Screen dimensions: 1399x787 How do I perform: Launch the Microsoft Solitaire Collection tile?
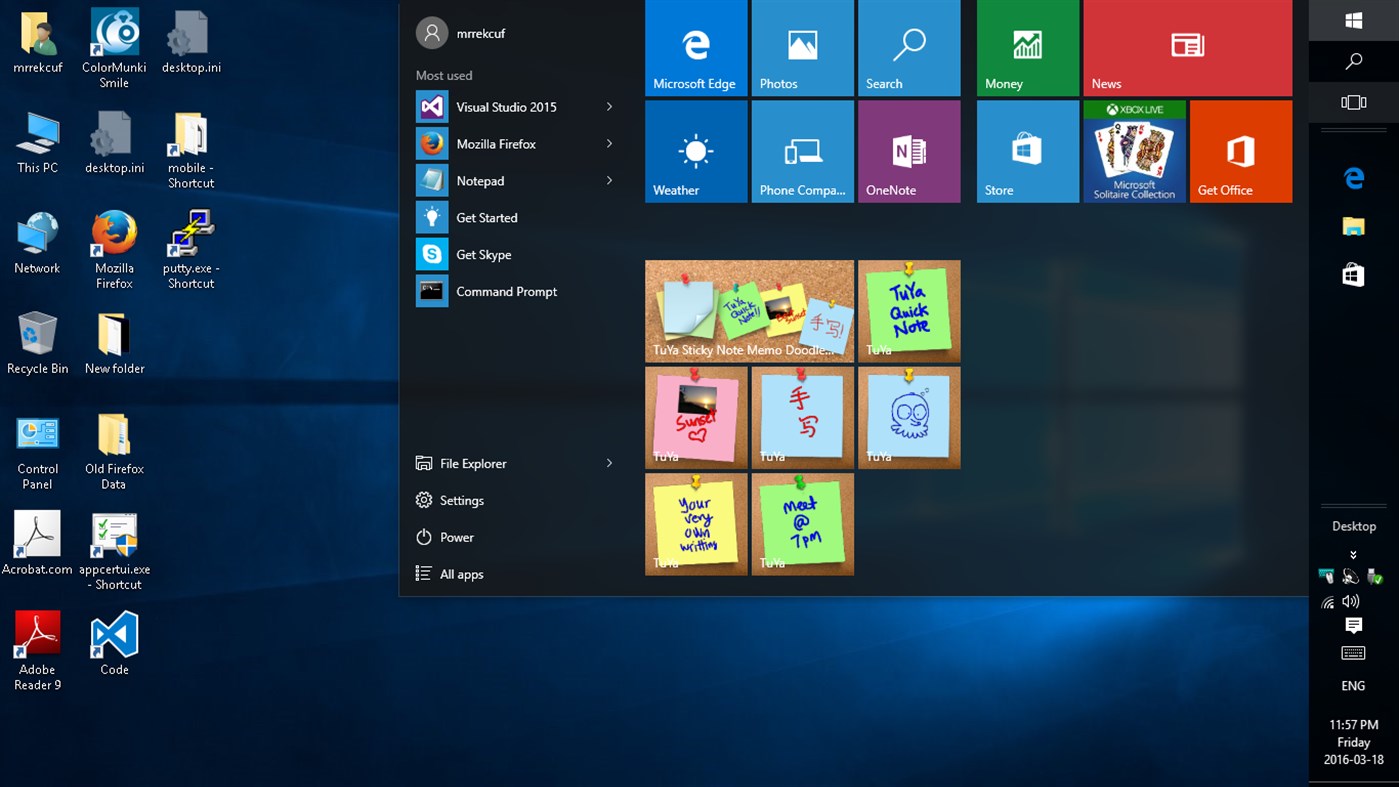point(1135,151)
